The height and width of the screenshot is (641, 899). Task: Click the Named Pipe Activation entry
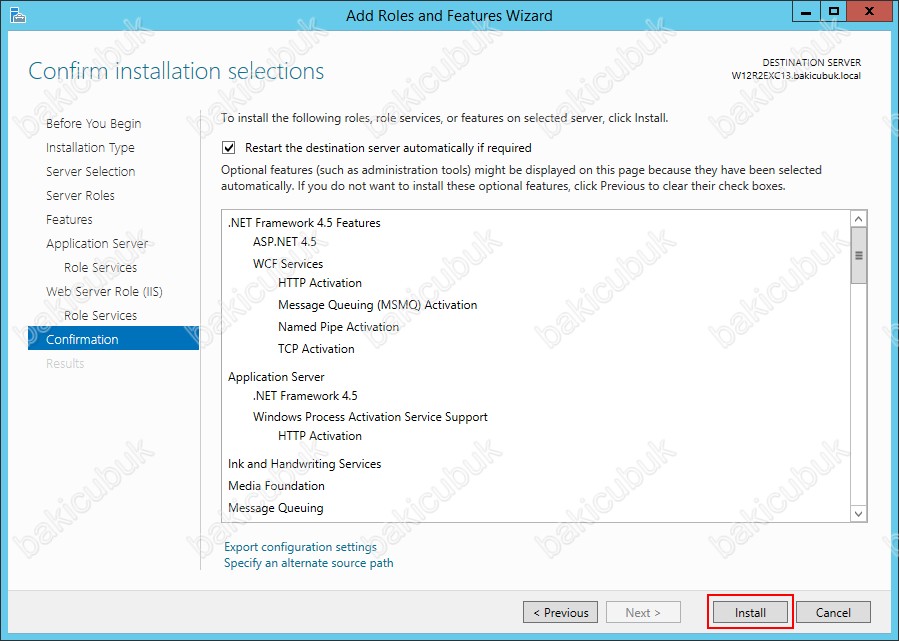point(338,327)
